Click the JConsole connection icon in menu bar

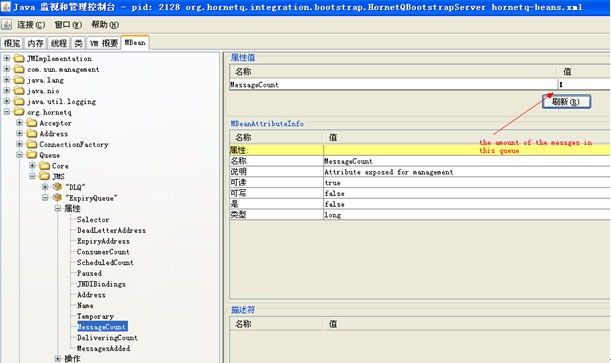(x=7, y=25)
